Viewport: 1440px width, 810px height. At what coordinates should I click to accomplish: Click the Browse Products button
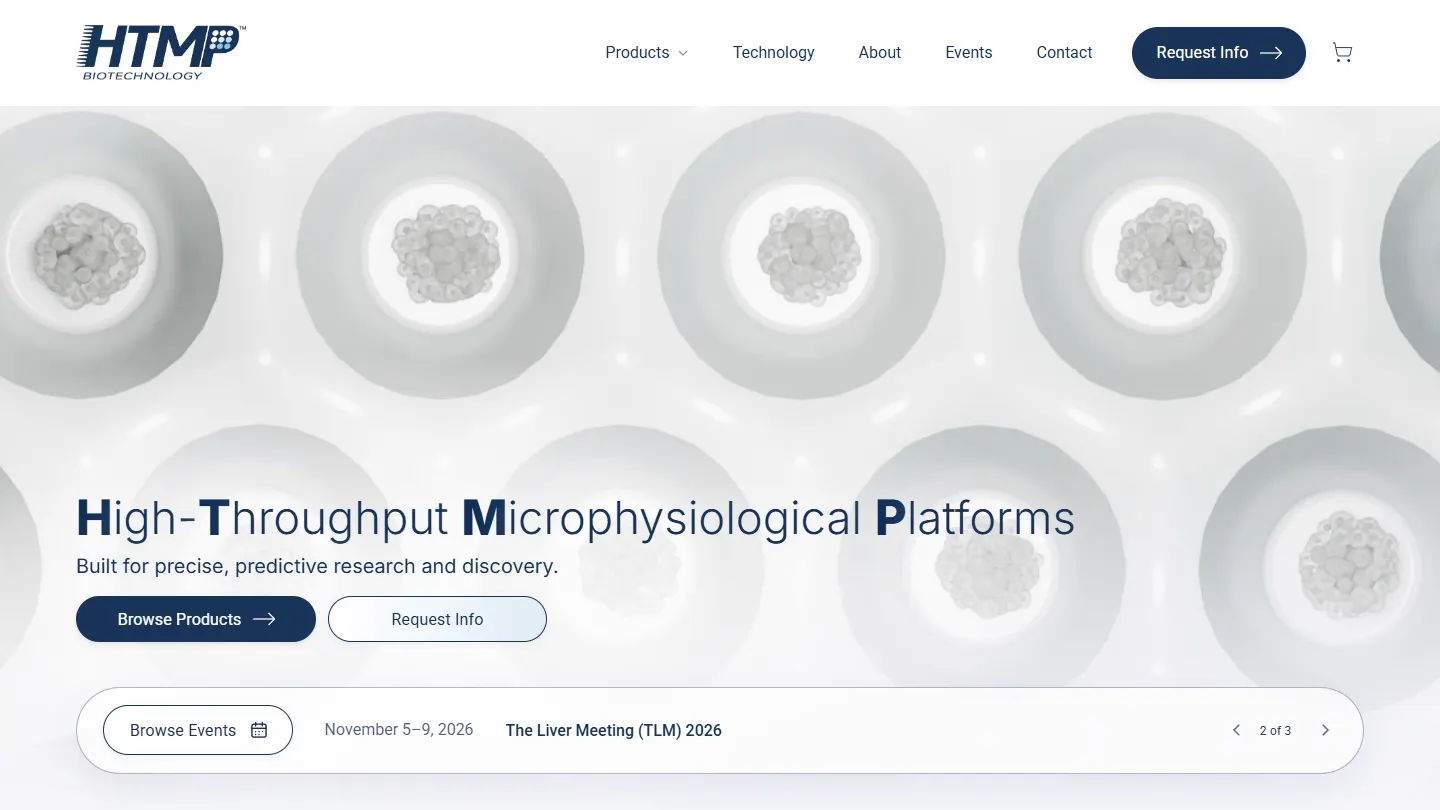[x=196, y=619]
